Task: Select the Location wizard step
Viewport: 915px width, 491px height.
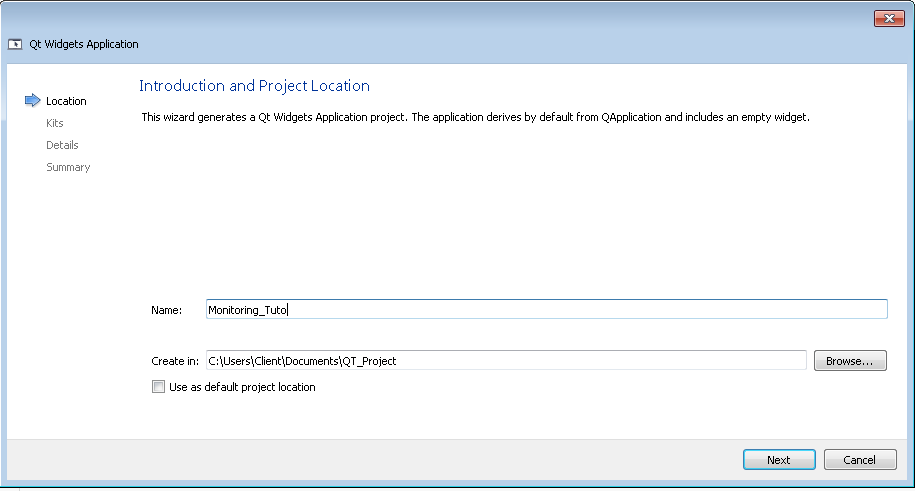Action: (x=66, y=101)
